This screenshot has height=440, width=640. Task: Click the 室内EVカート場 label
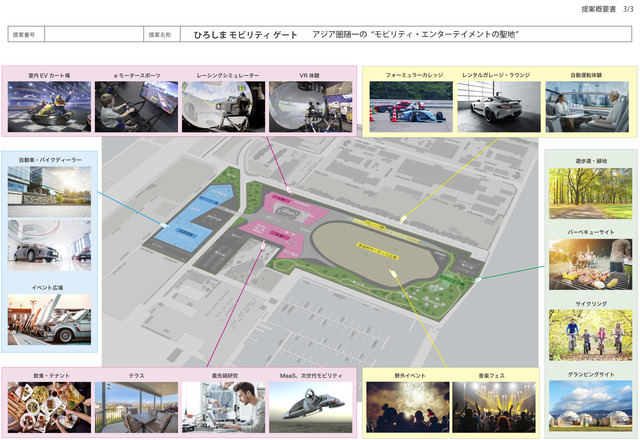49,76
